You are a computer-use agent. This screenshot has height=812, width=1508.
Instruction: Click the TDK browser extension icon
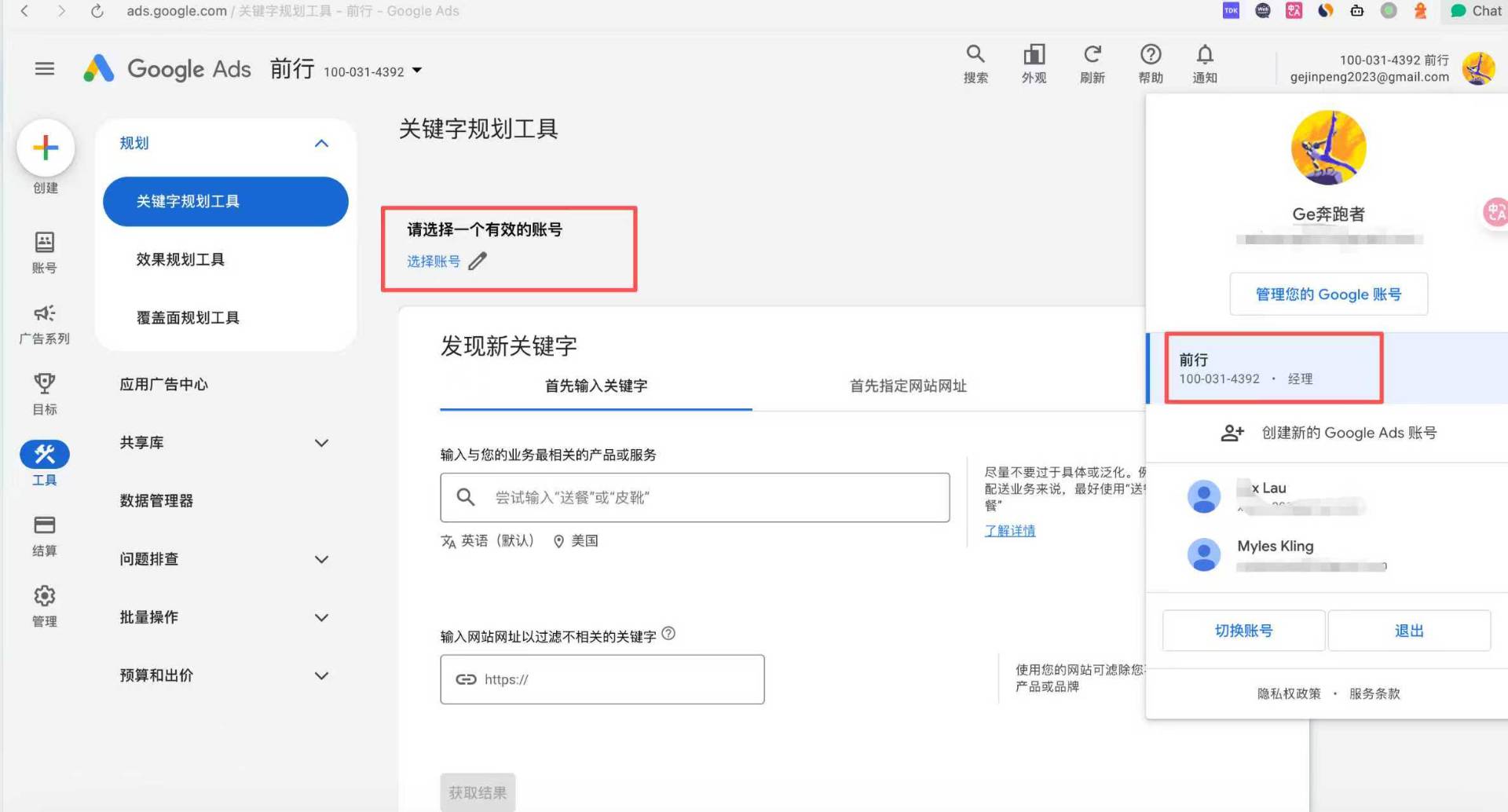tap(1231, 10)
